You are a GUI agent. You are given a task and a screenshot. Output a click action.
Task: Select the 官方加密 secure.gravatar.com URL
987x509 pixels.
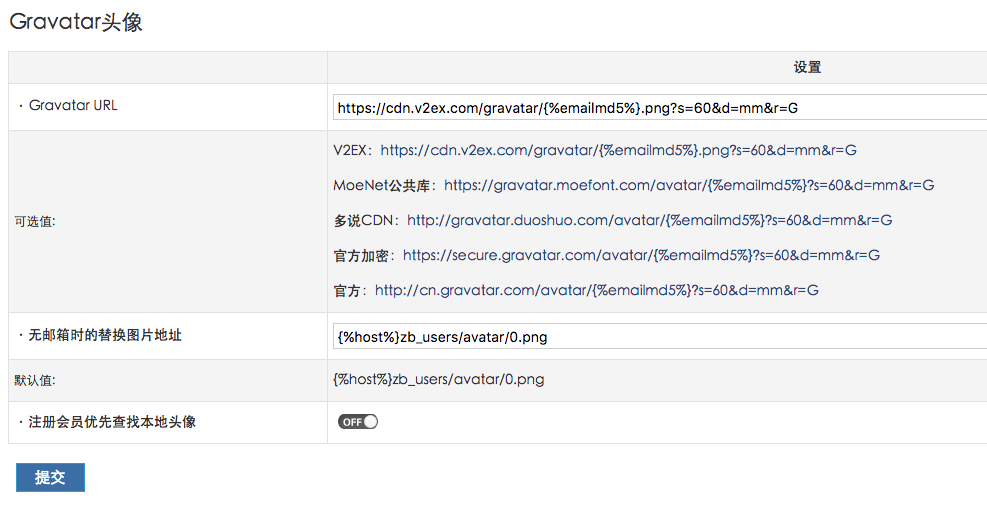pos(641,255)
